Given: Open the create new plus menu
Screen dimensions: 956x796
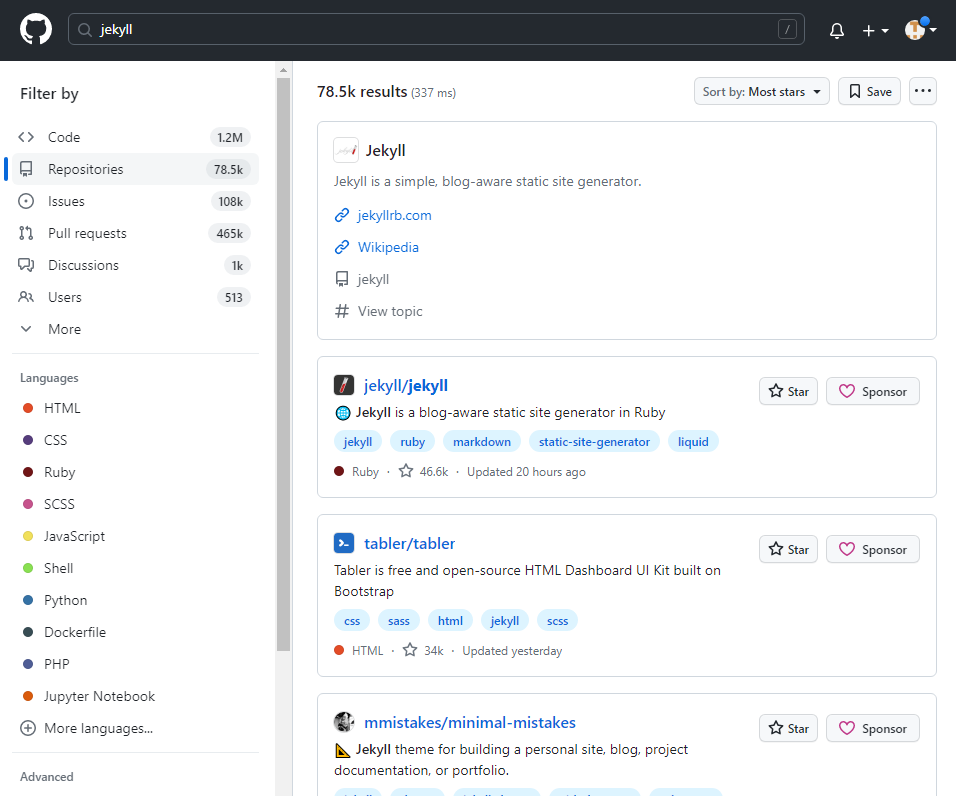Looking at the screenshot, I should 875,30.
